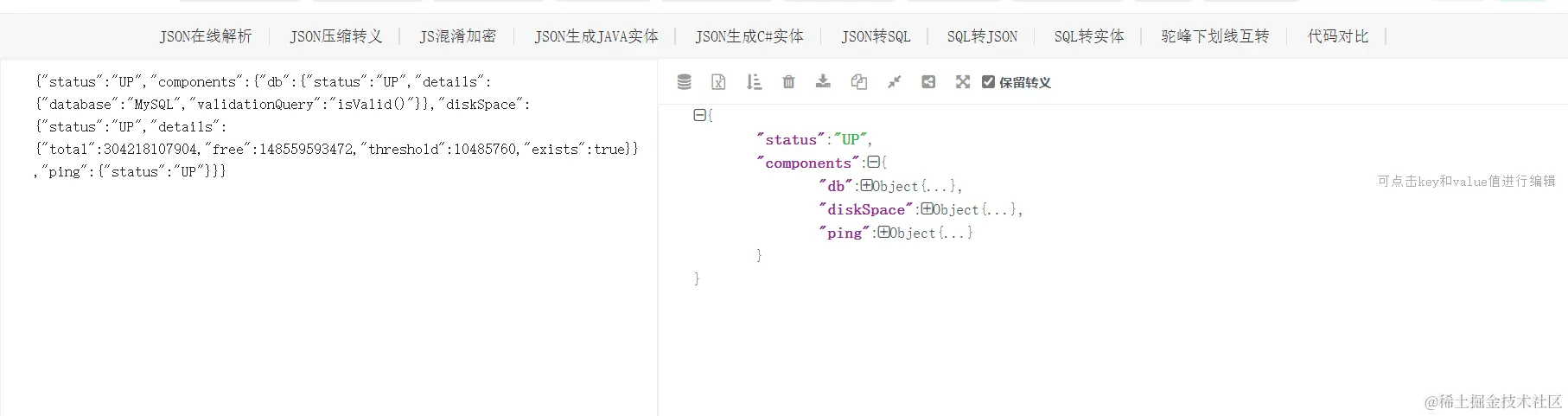Click the Excel file export icon
Viewport: 1568px width, 416px height.
click(x=718, y=82)
